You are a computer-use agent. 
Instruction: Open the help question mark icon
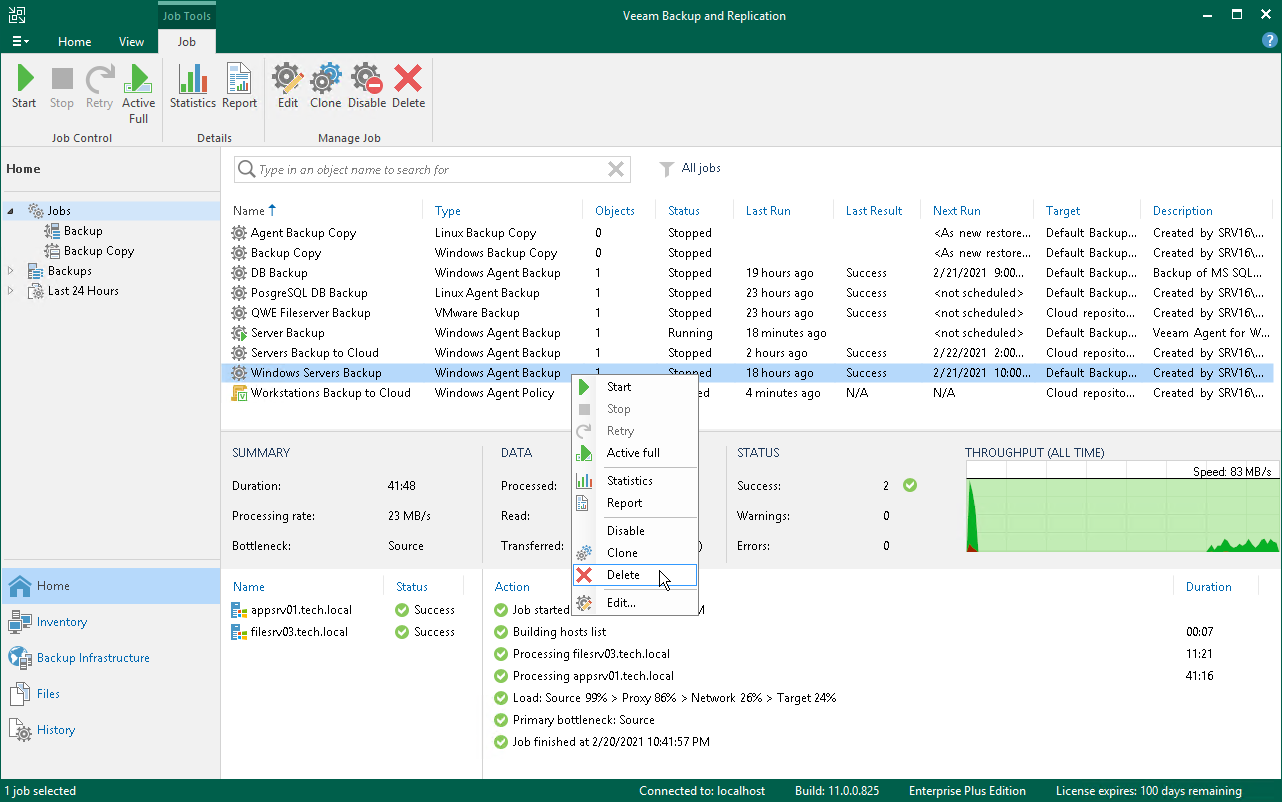(x=1270, y=40)
